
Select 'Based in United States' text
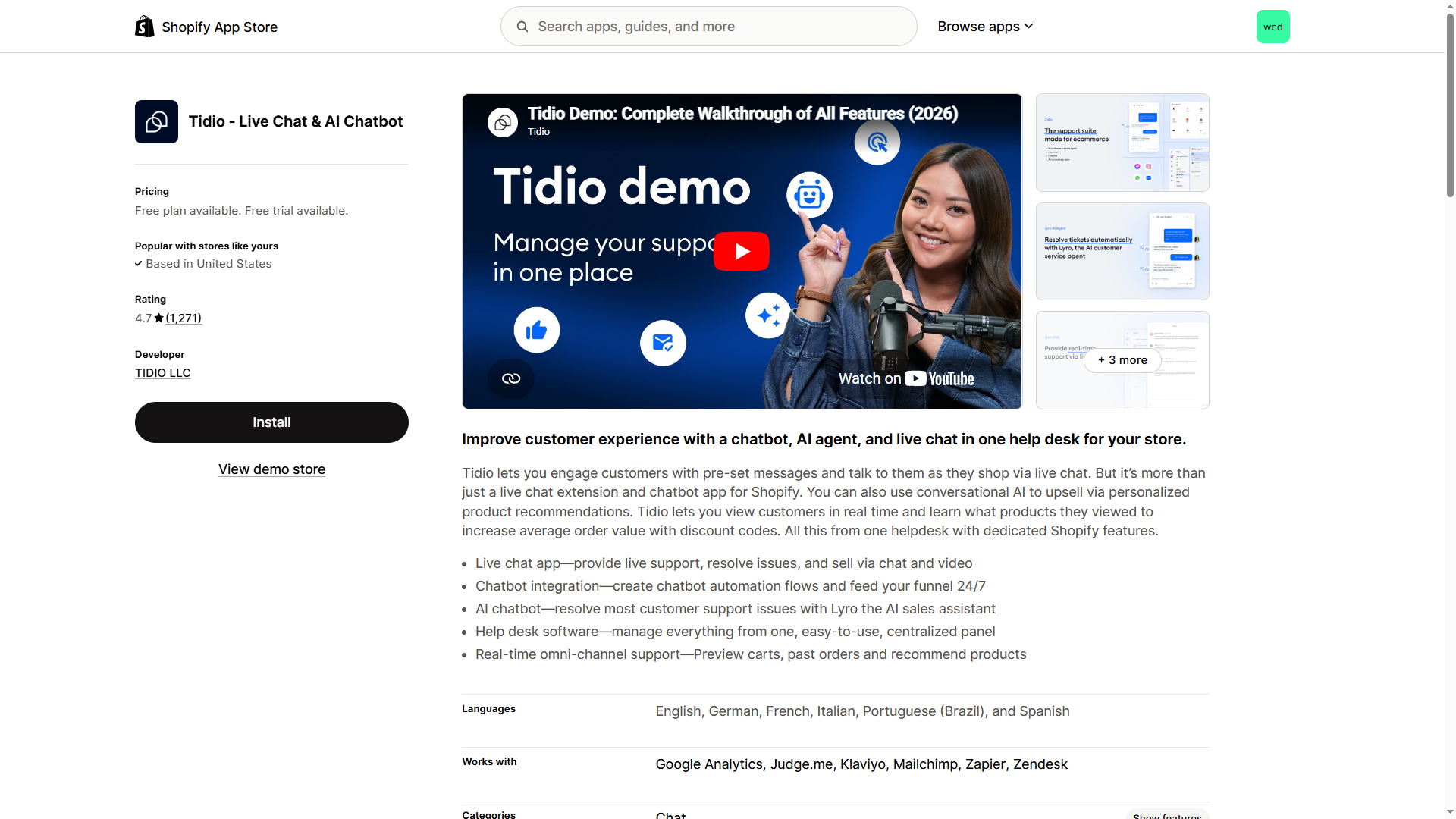click(x=209, y=264)
